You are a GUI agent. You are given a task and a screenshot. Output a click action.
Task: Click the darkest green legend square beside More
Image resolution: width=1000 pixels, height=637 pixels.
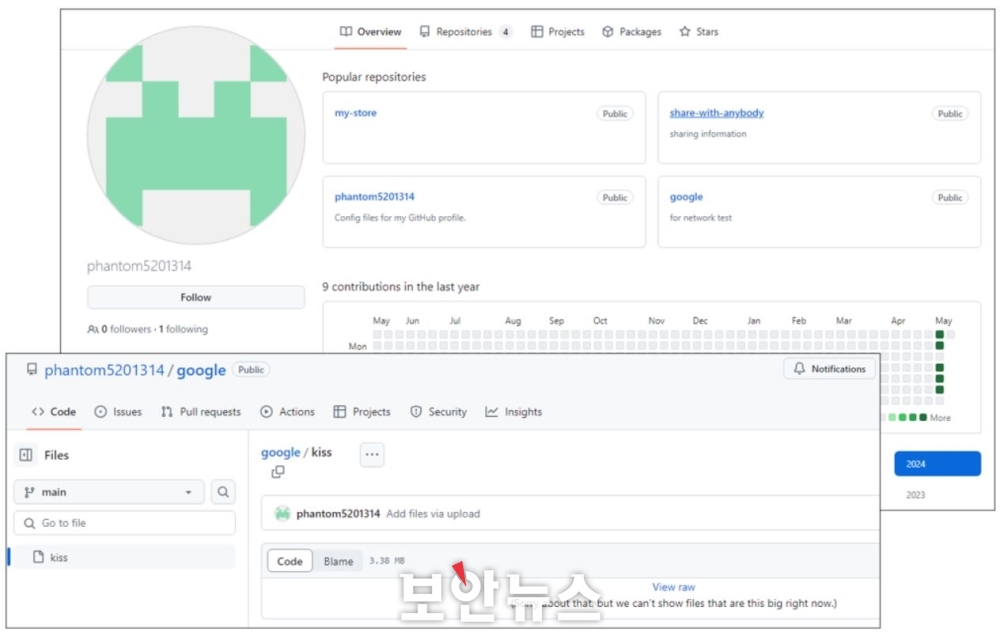(923, 418)
